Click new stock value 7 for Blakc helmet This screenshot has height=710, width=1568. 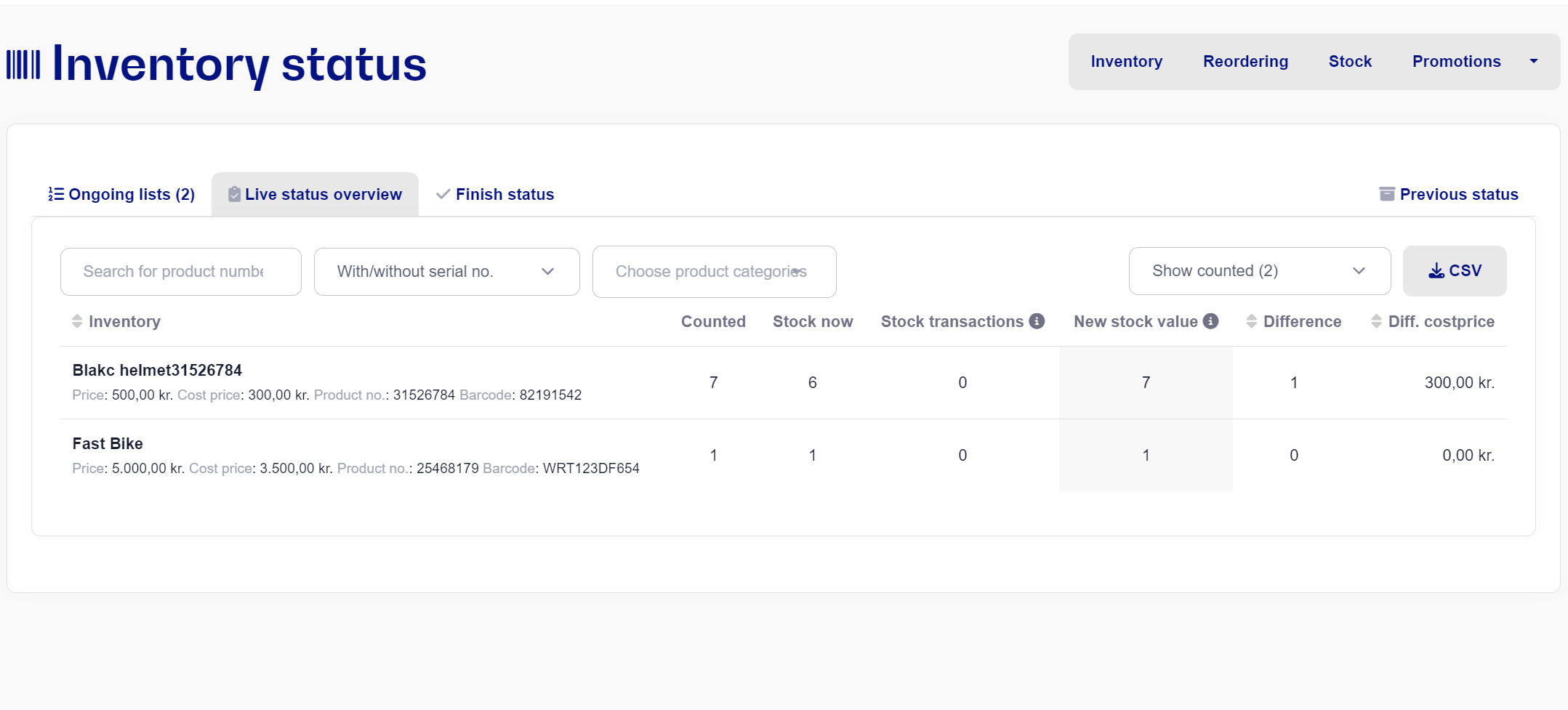click(1146, 382)
